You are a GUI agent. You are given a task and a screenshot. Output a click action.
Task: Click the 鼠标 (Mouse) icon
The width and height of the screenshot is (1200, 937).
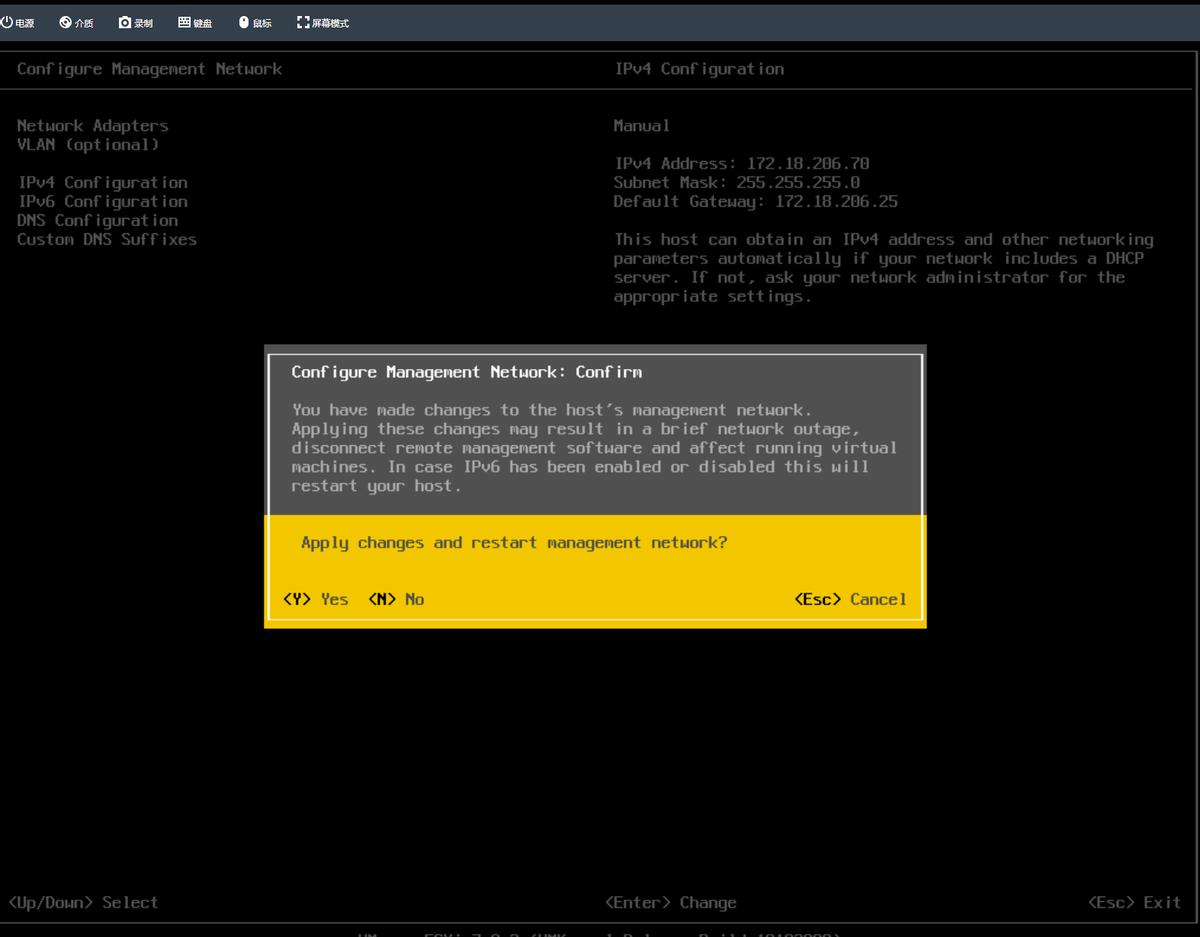[253, 20]
